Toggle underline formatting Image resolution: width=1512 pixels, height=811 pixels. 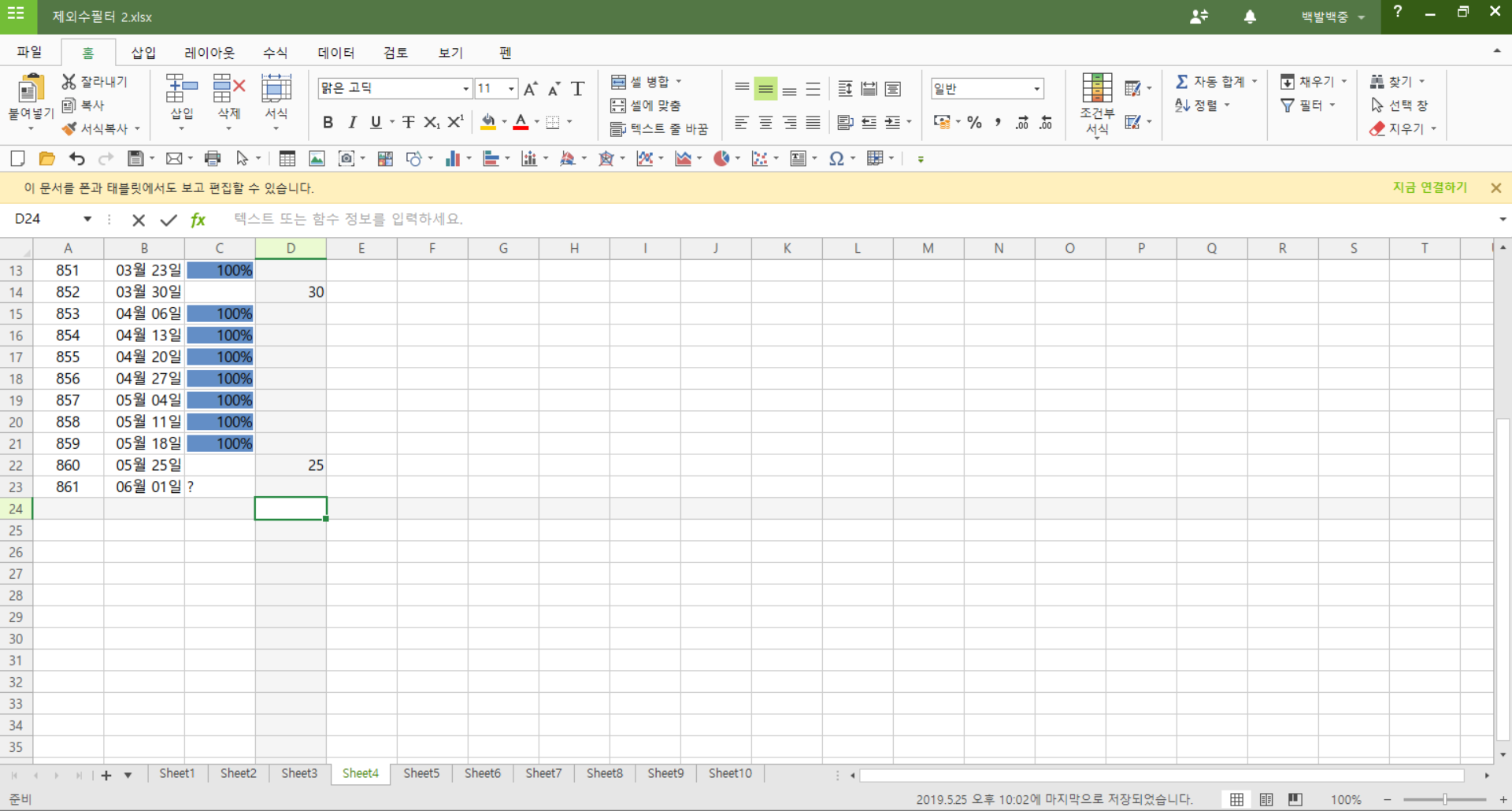376,122
